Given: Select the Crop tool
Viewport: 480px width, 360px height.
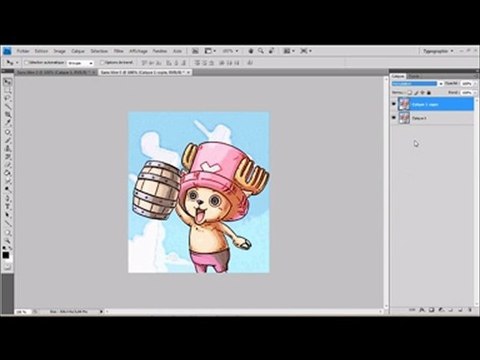Looking at the screenshot, I should coord(7,115).
